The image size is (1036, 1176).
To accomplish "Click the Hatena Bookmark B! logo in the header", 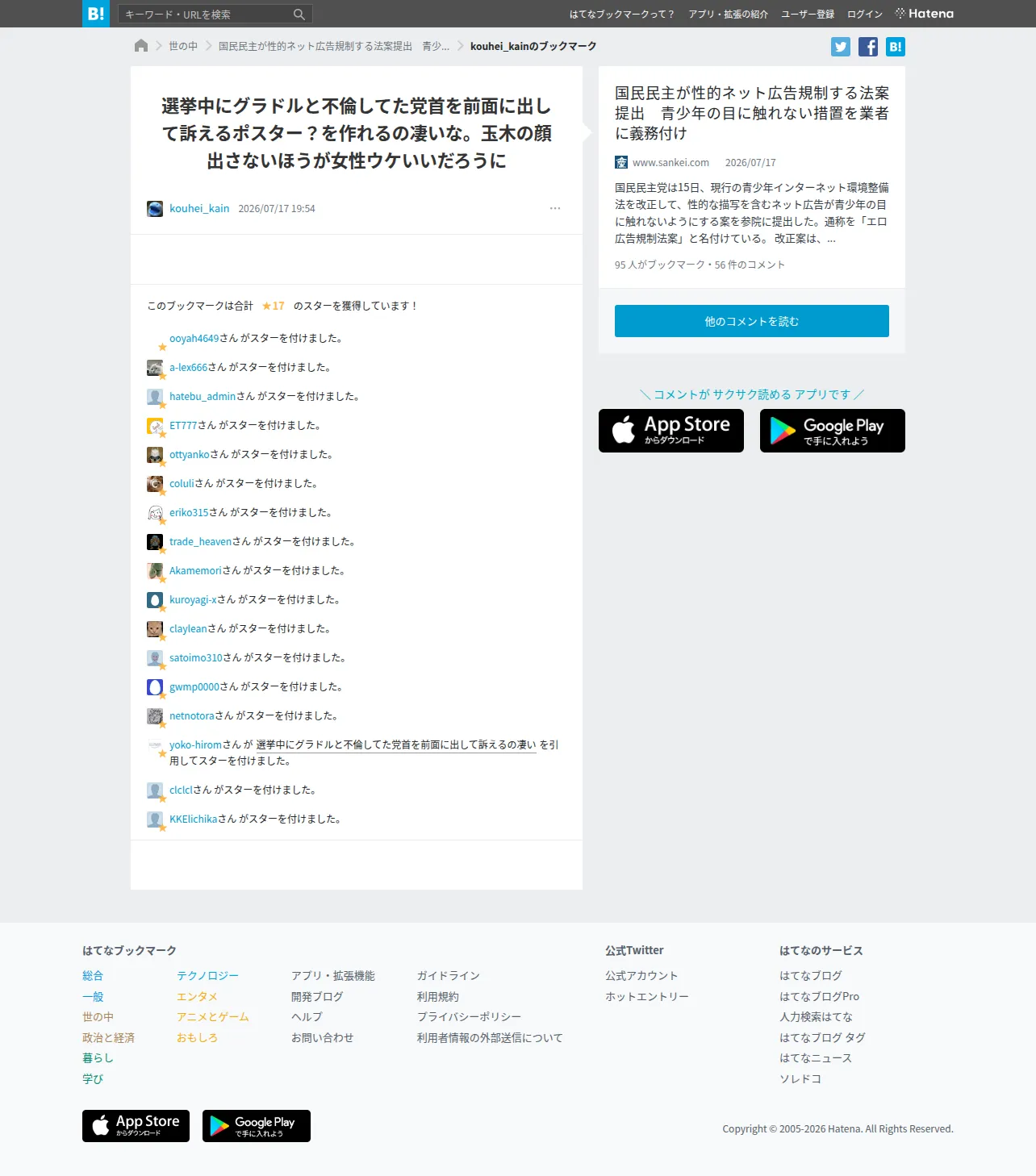I will click(96, 14).
